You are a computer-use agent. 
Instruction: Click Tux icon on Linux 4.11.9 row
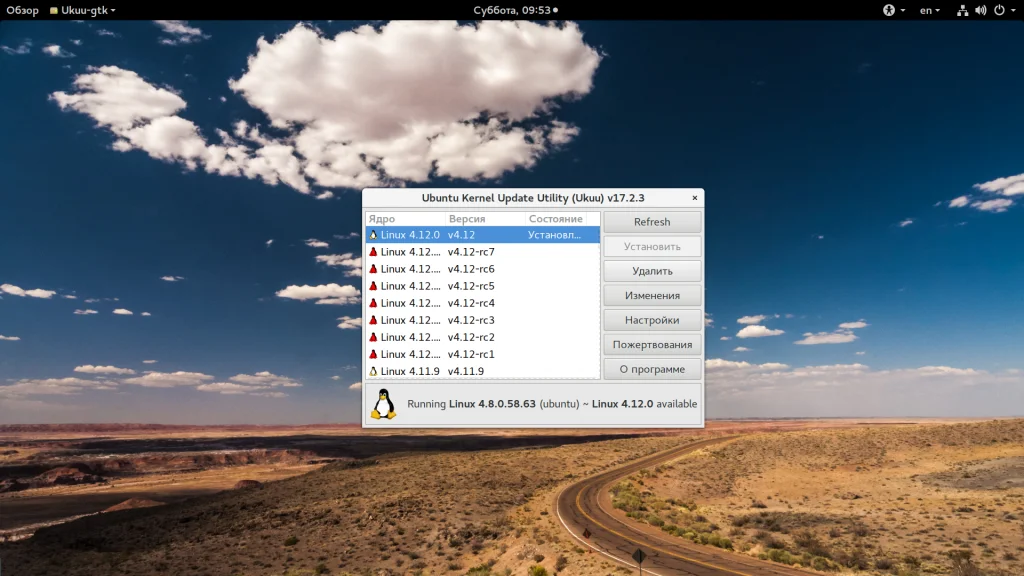(374, 370)
